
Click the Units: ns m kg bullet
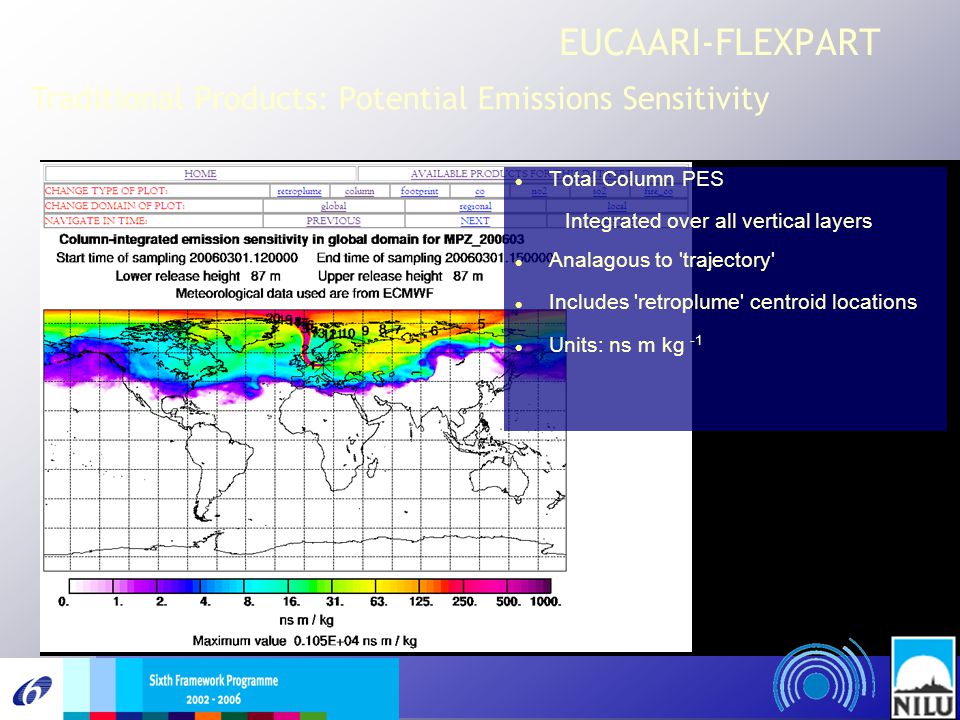click(x=625, y=345)
